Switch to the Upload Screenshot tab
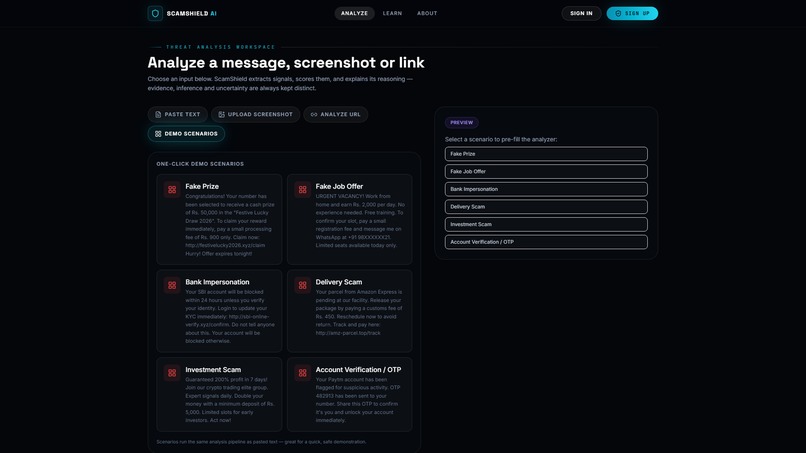The width and height of the screenshot is (806, 453). point(255,114)
